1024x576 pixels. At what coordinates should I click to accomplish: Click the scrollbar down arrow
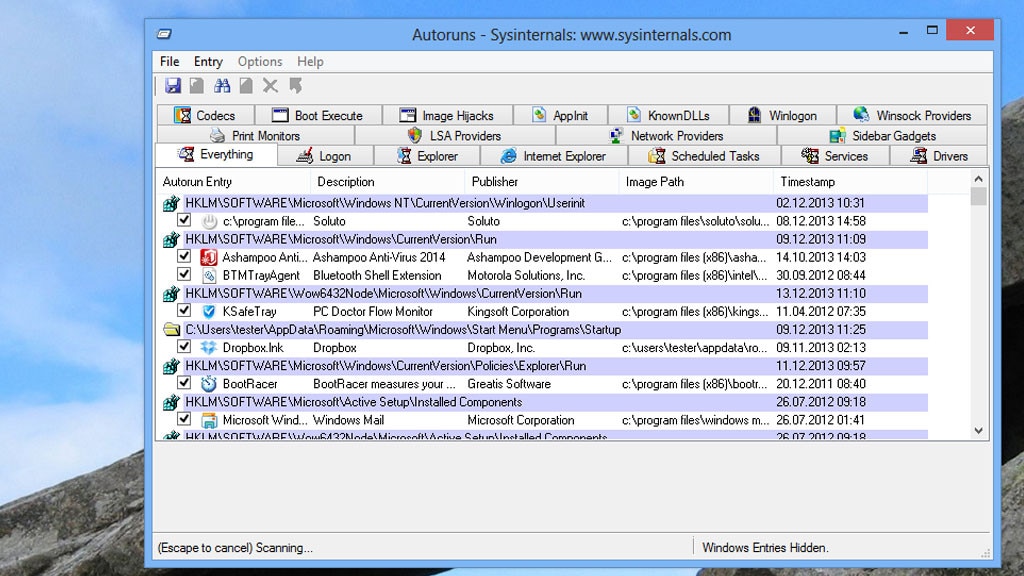coord(978,431)
